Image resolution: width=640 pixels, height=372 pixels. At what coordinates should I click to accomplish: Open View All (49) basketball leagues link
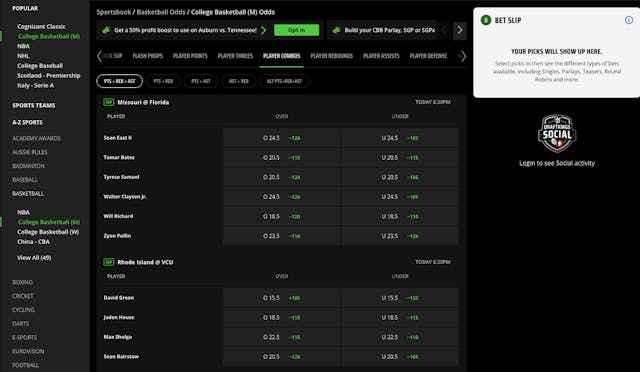(x=34, y=258)
